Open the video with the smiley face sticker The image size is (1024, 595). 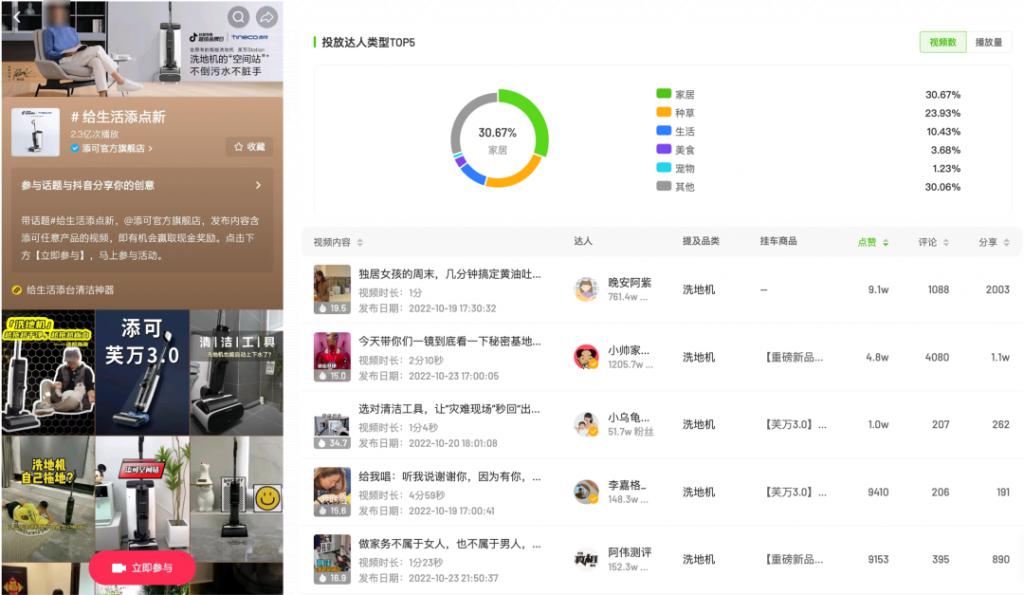[x=236, y=499]
